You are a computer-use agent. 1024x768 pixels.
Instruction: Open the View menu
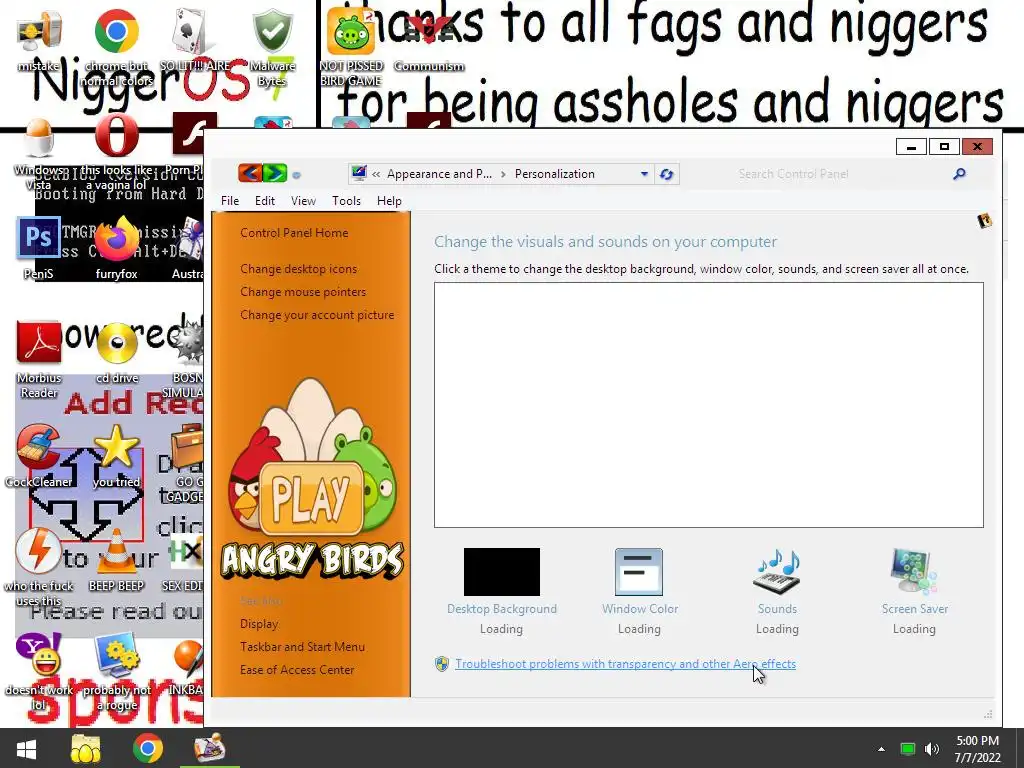303,201
